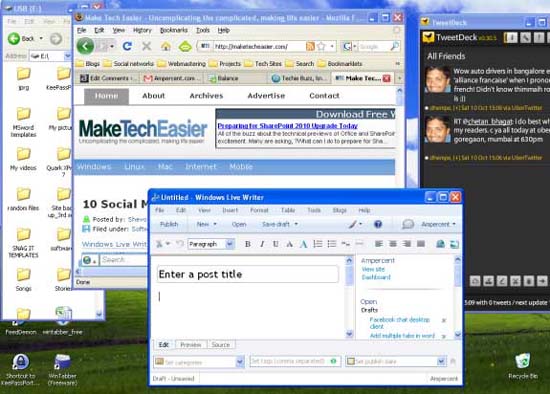This screenshot has height=394, width=550.
Task: Click the Enter a post title field
Action: pos(248,274)
